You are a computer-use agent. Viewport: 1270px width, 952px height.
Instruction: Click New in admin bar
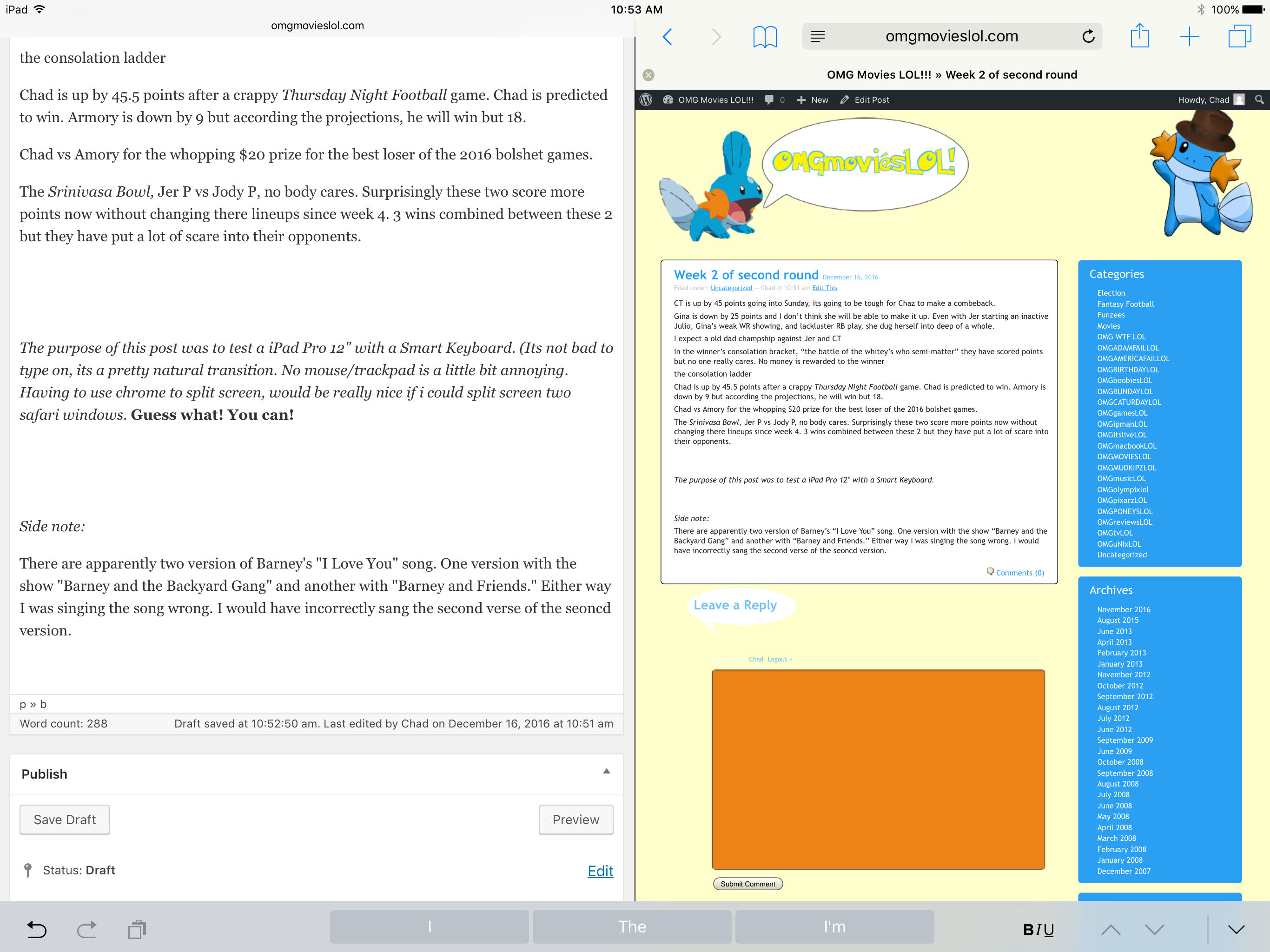813,100
